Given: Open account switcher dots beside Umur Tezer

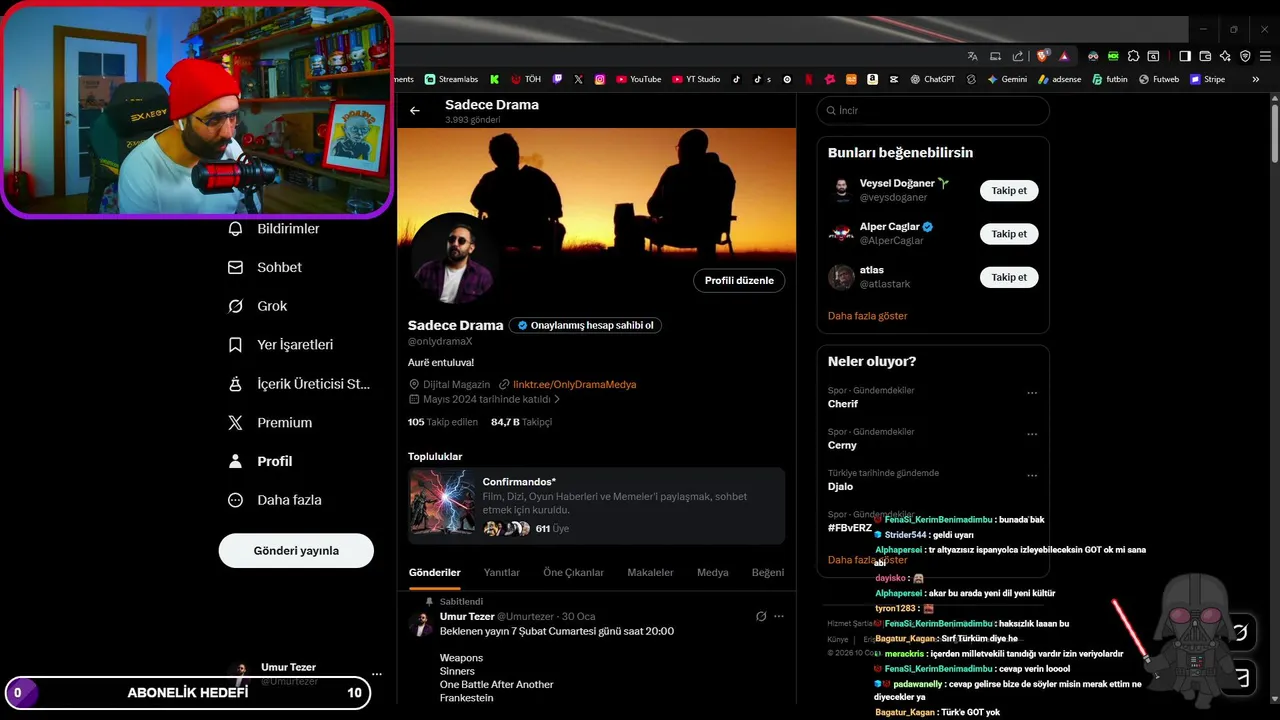Looking at the screenshot, I should (x=377, y=674).
